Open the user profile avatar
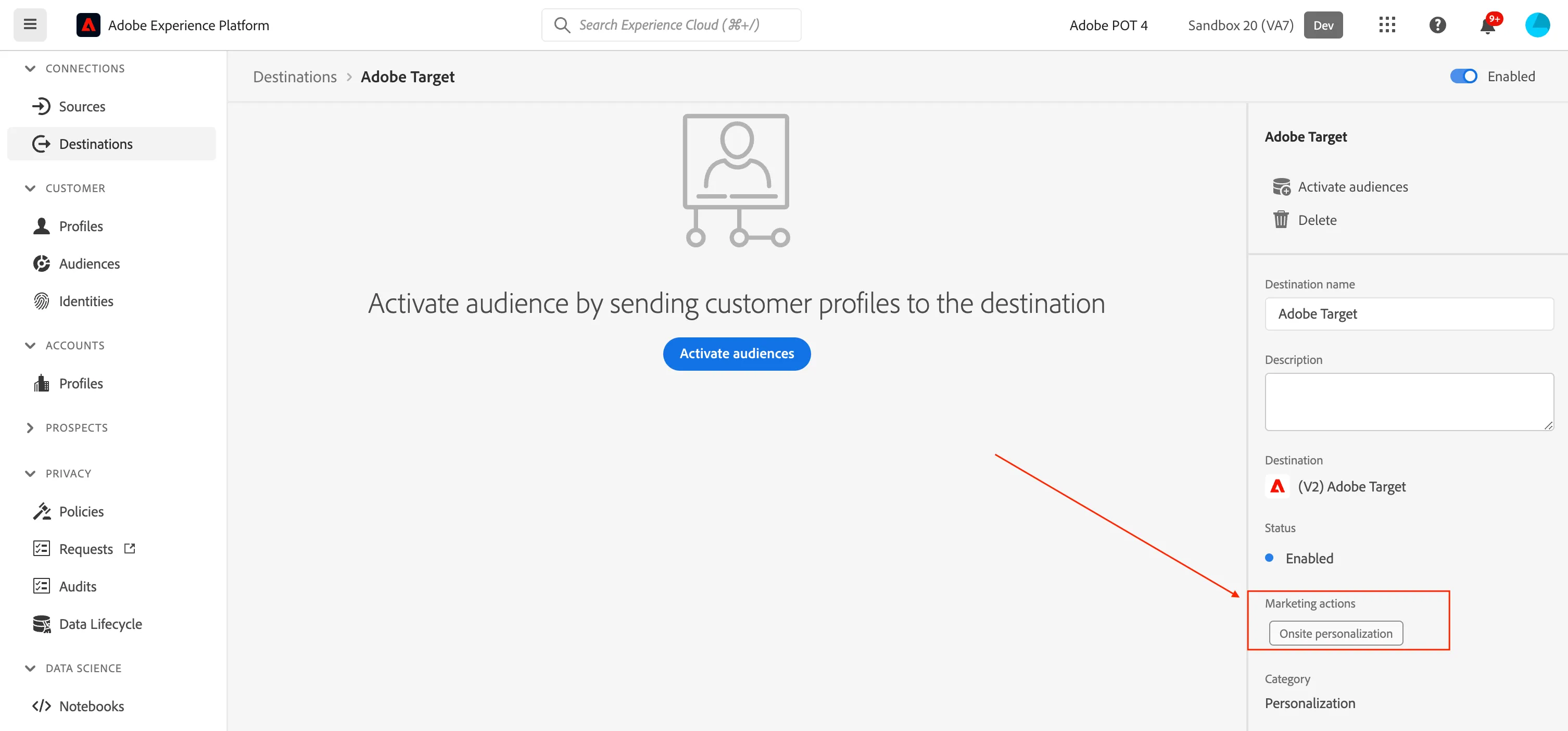The width and height of the screenshot is (1568, 731). pyautogui.click(x=1537, y=25)
